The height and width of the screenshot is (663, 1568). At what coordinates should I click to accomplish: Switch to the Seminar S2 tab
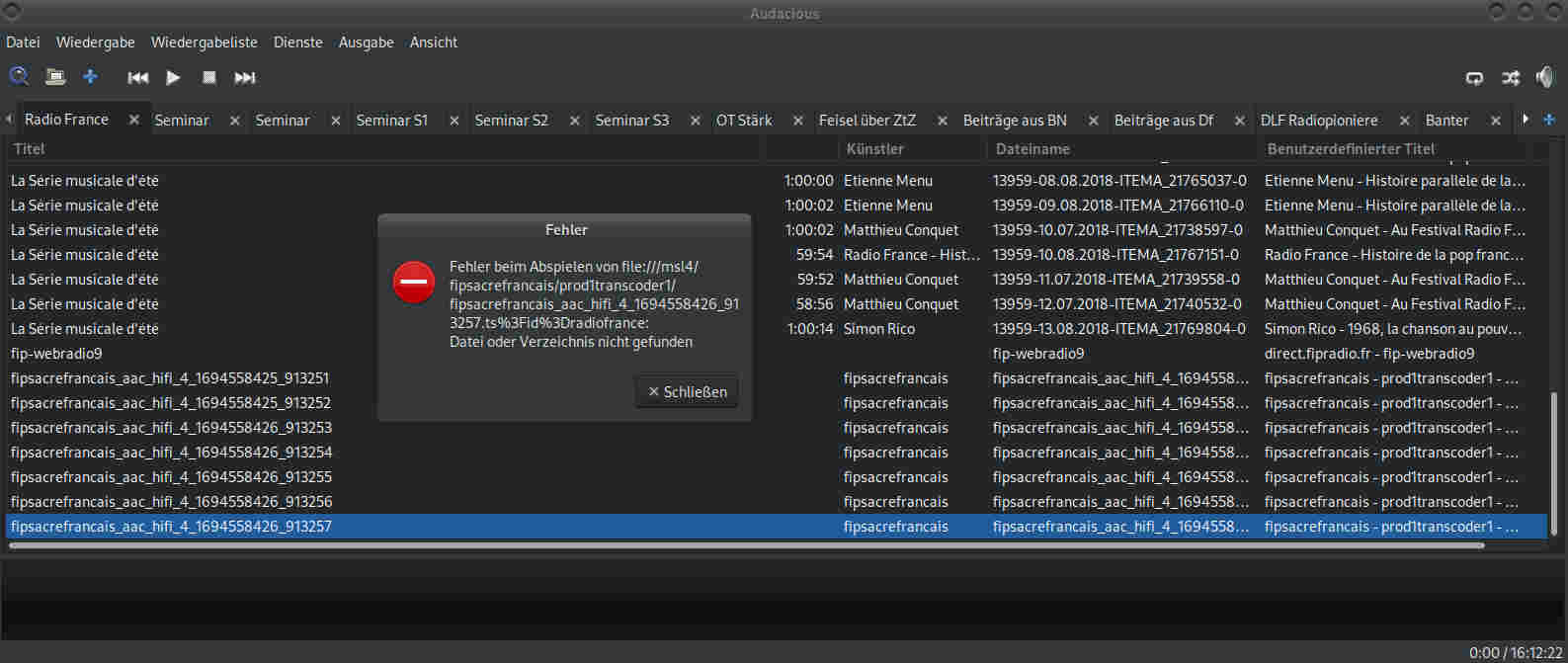(x=511, y=121)
